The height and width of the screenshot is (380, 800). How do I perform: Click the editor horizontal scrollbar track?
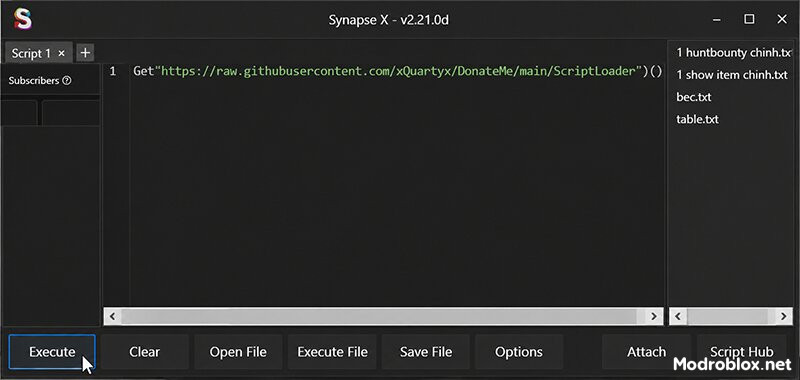click(x=383, y=316)
